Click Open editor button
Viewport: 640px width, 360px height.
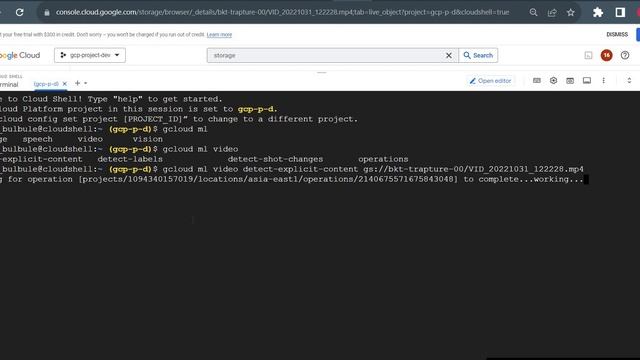click(x=490, y=81)
